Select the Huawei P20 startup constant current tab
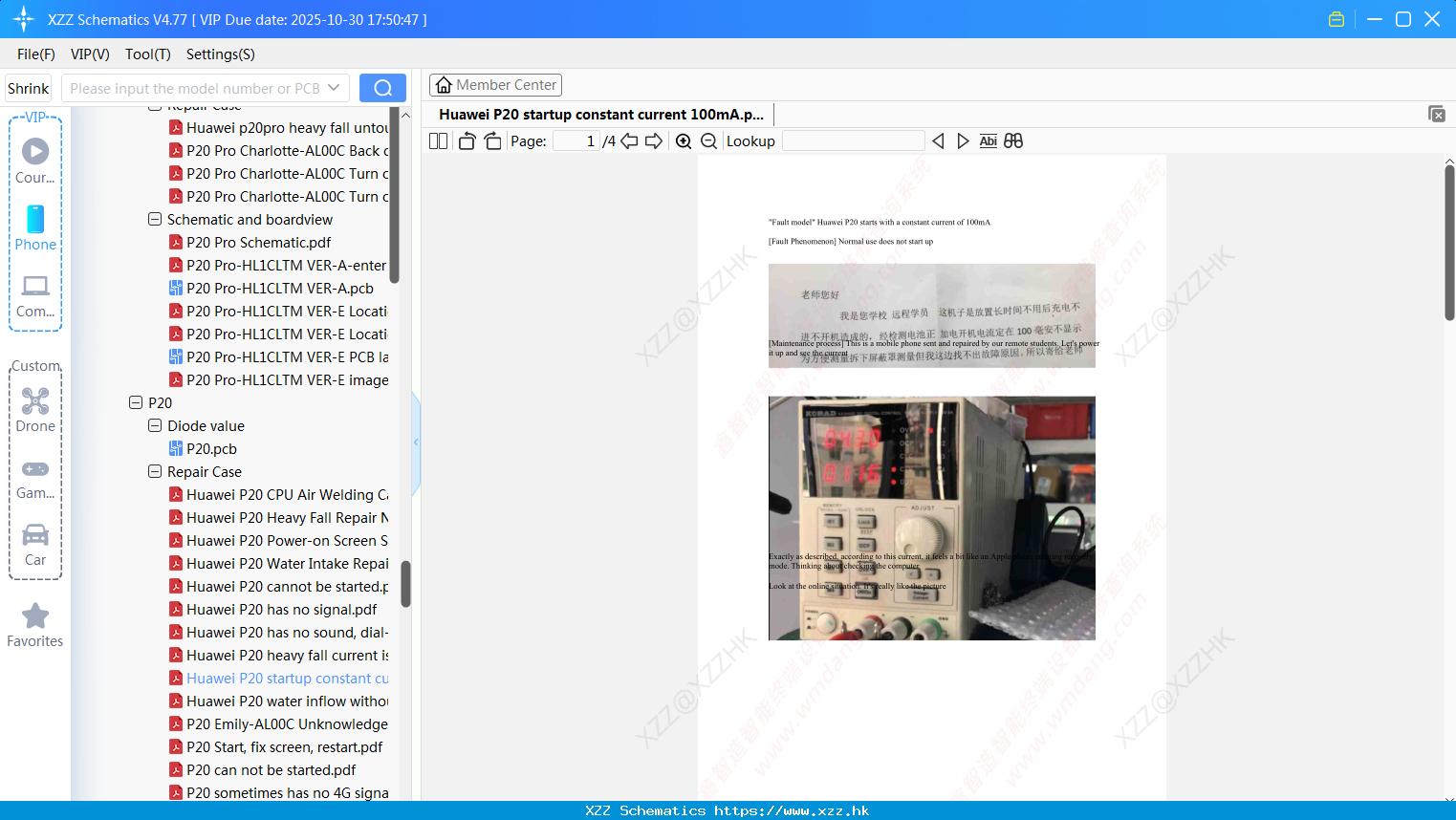The width and height of the screenshot is (1456, 820). point(601,114)
